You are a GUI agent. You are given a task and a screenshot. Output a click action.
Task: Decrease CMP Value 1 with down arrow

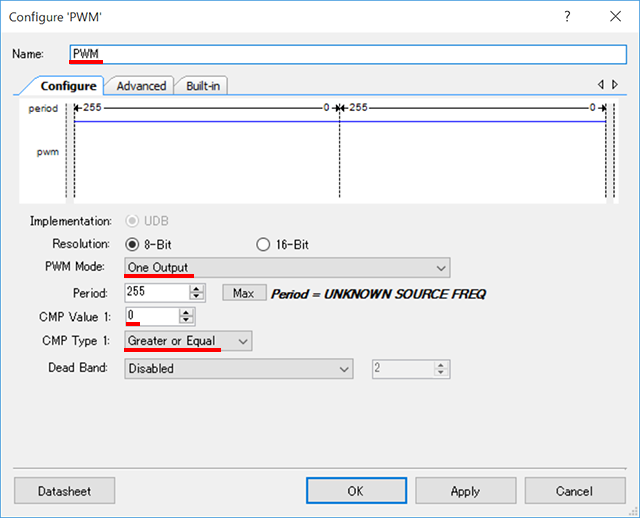click(186, 320)
